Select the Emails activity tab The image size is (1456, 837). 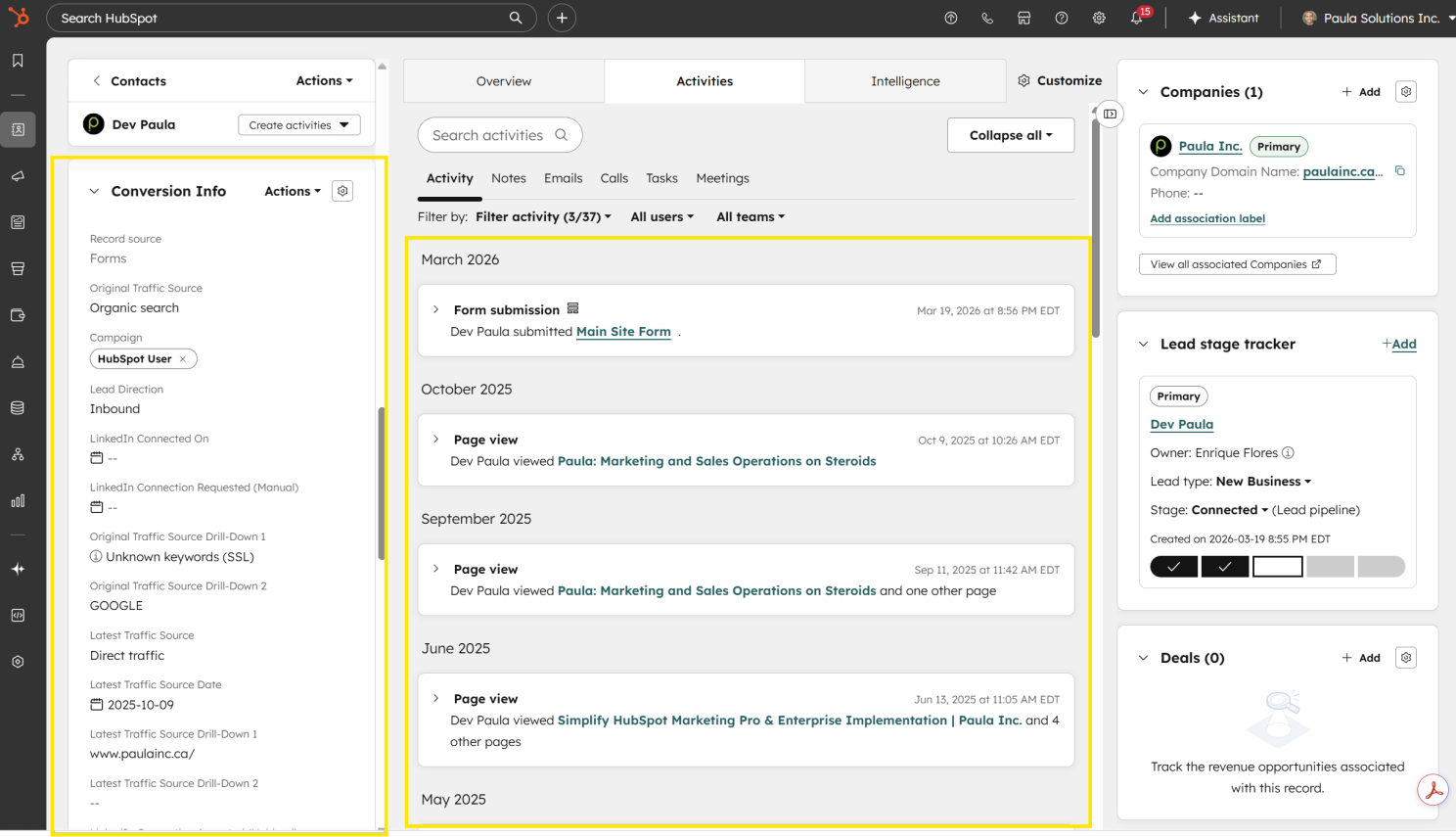(564, 178)
